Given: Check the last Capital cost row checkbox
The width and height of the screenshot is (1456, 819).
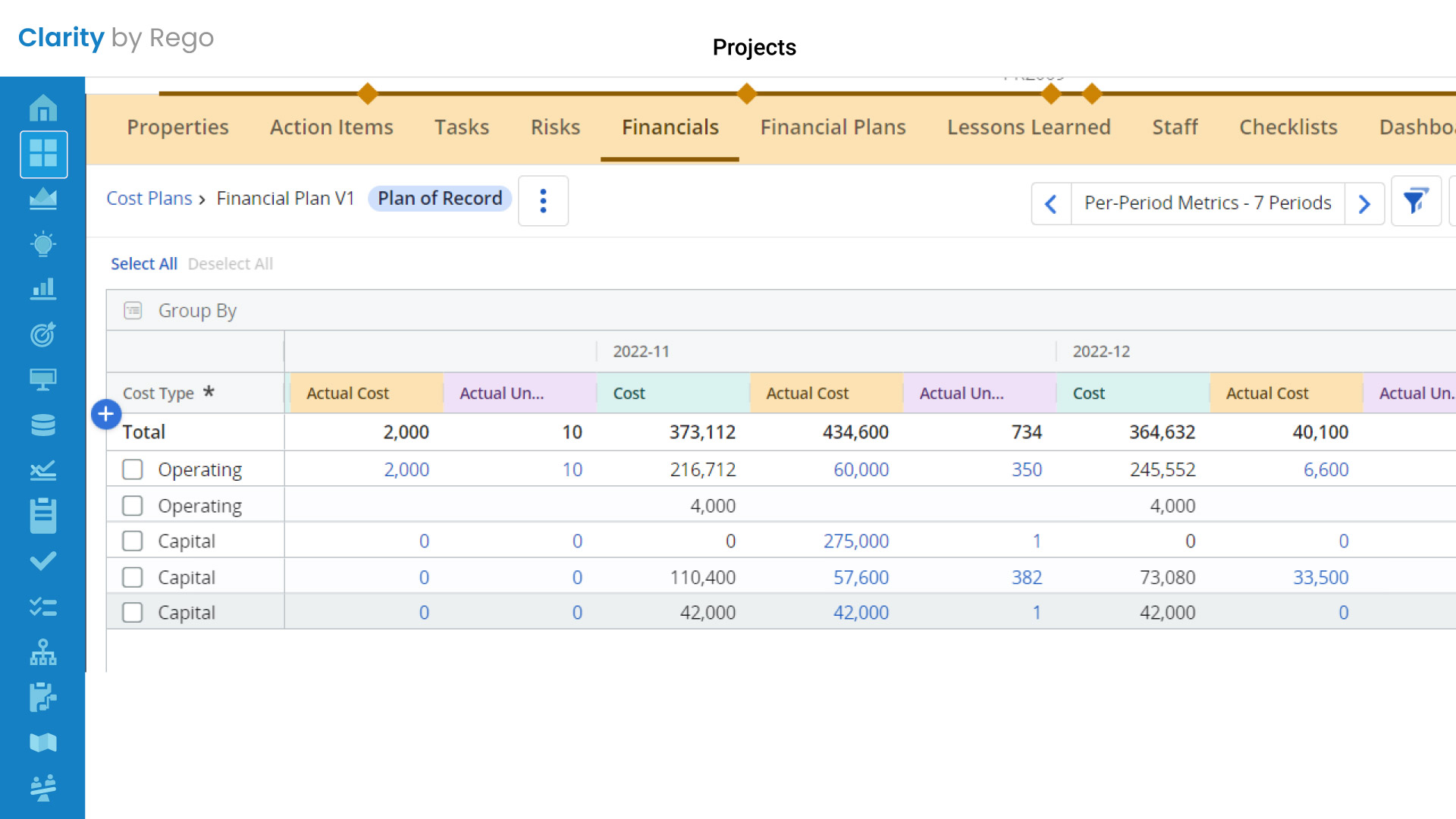Looking at the screenshot, I should point(132,612).
